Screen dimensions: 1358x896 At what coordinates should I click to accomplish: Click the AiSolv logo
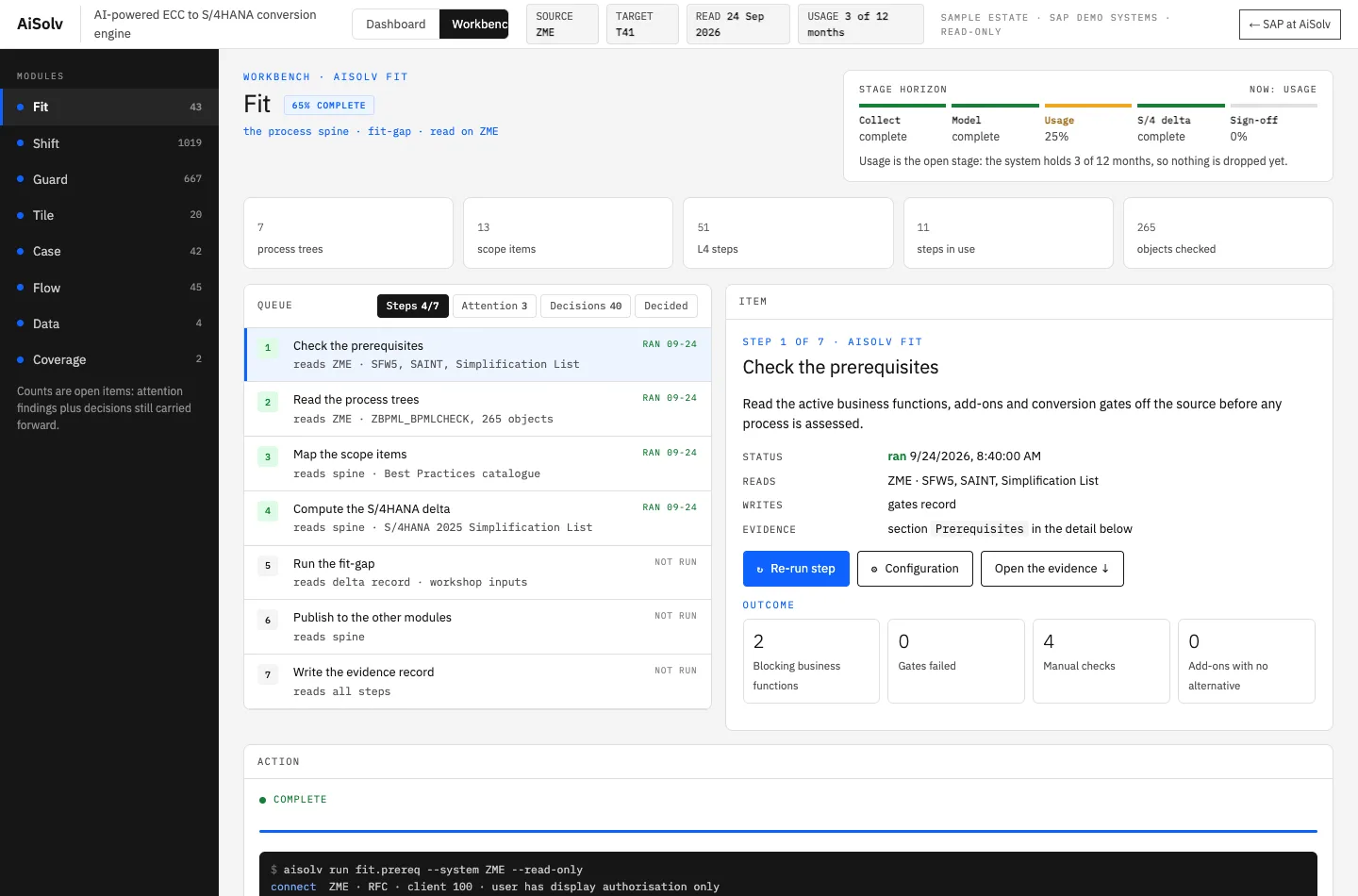pyautogui.click(x=40, y=24)
